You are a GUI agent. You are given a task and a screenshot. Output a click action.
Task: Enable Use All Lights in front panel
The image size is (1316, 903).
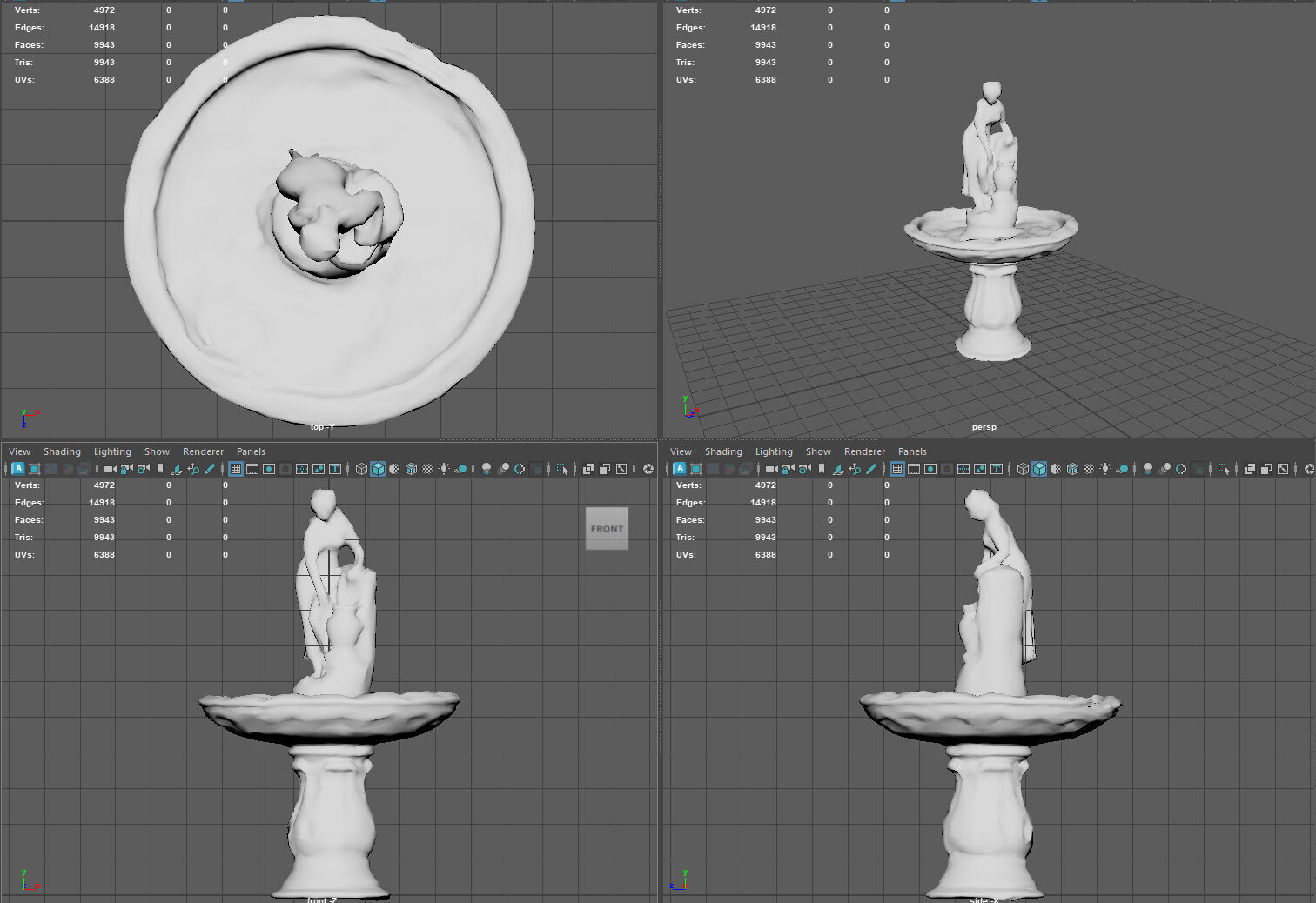point(444,469)
